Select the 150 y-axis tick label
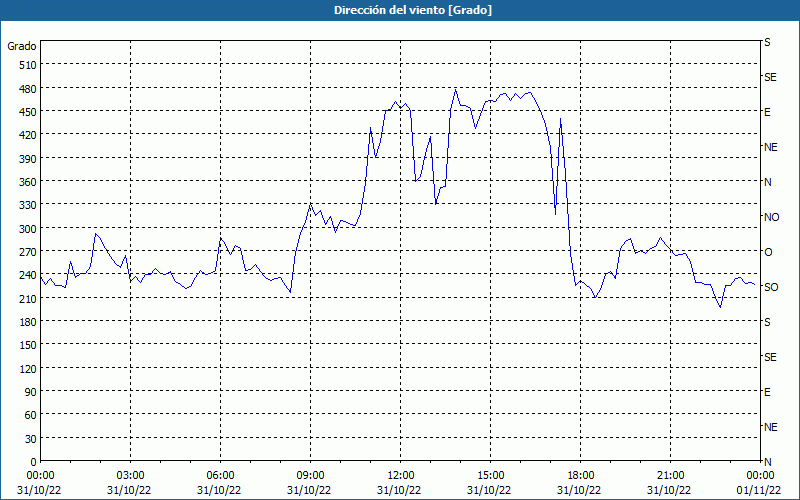 pos(28,345)
